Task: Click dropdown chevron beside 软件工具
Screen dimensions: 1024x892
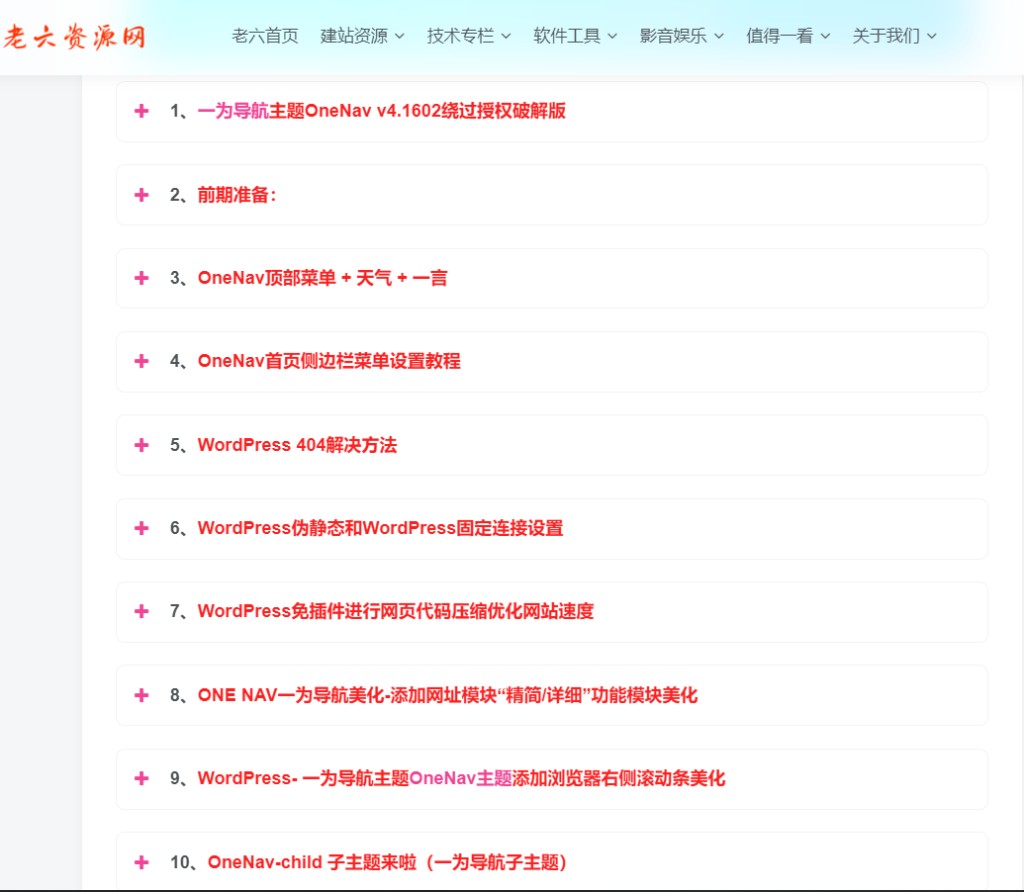Action: click(x=613, y=37)
